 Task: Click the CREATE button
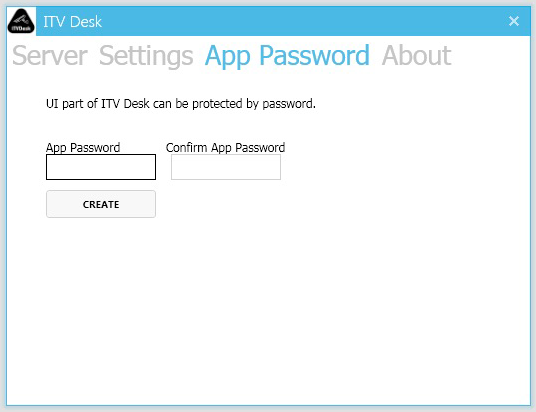[x=101, y=204]
